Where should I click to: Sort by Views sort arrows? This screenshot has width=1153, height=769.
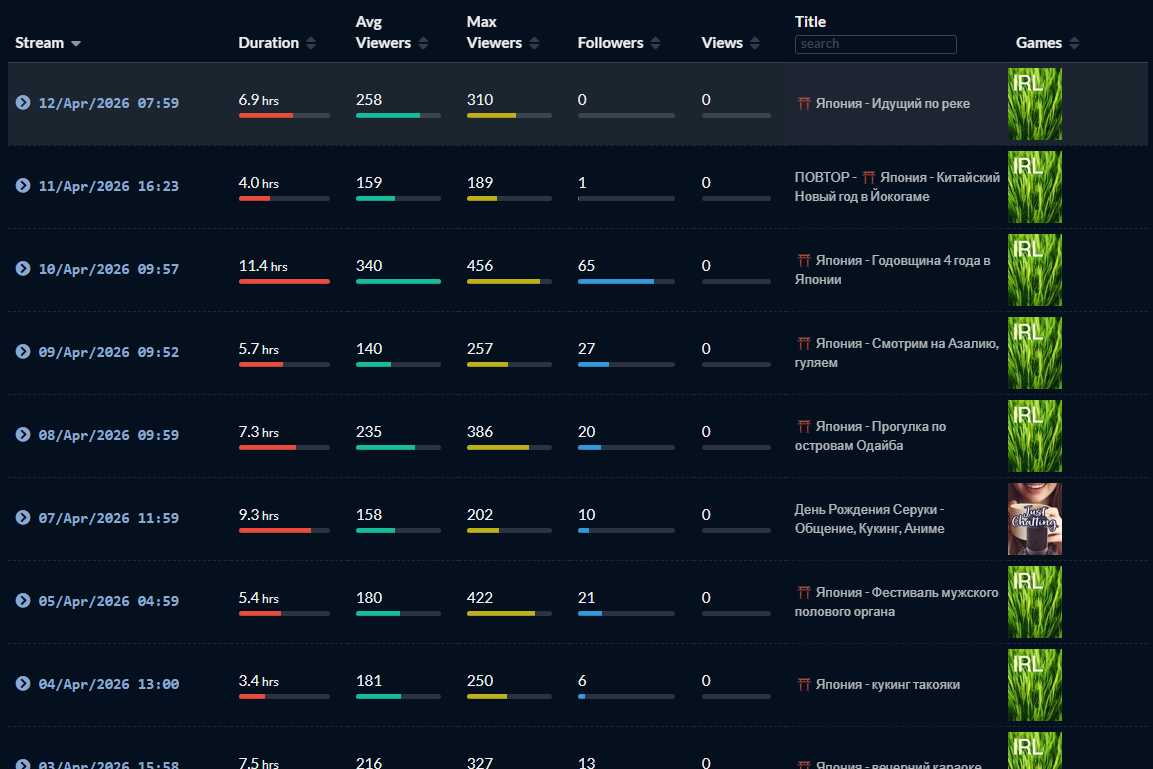click(x=754, y=43)
